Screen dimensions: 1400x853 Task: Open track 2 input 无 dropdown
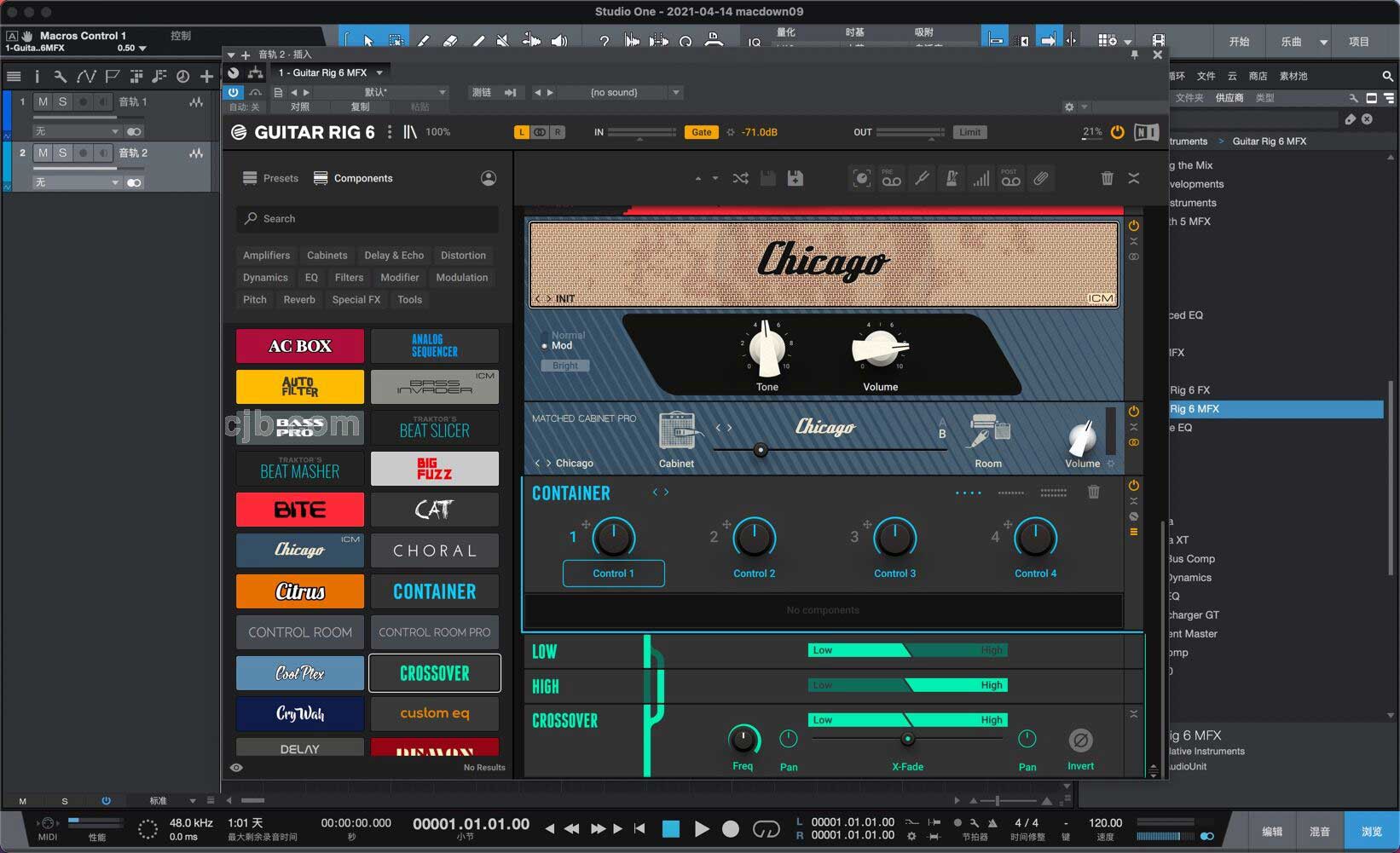point(77,182)
